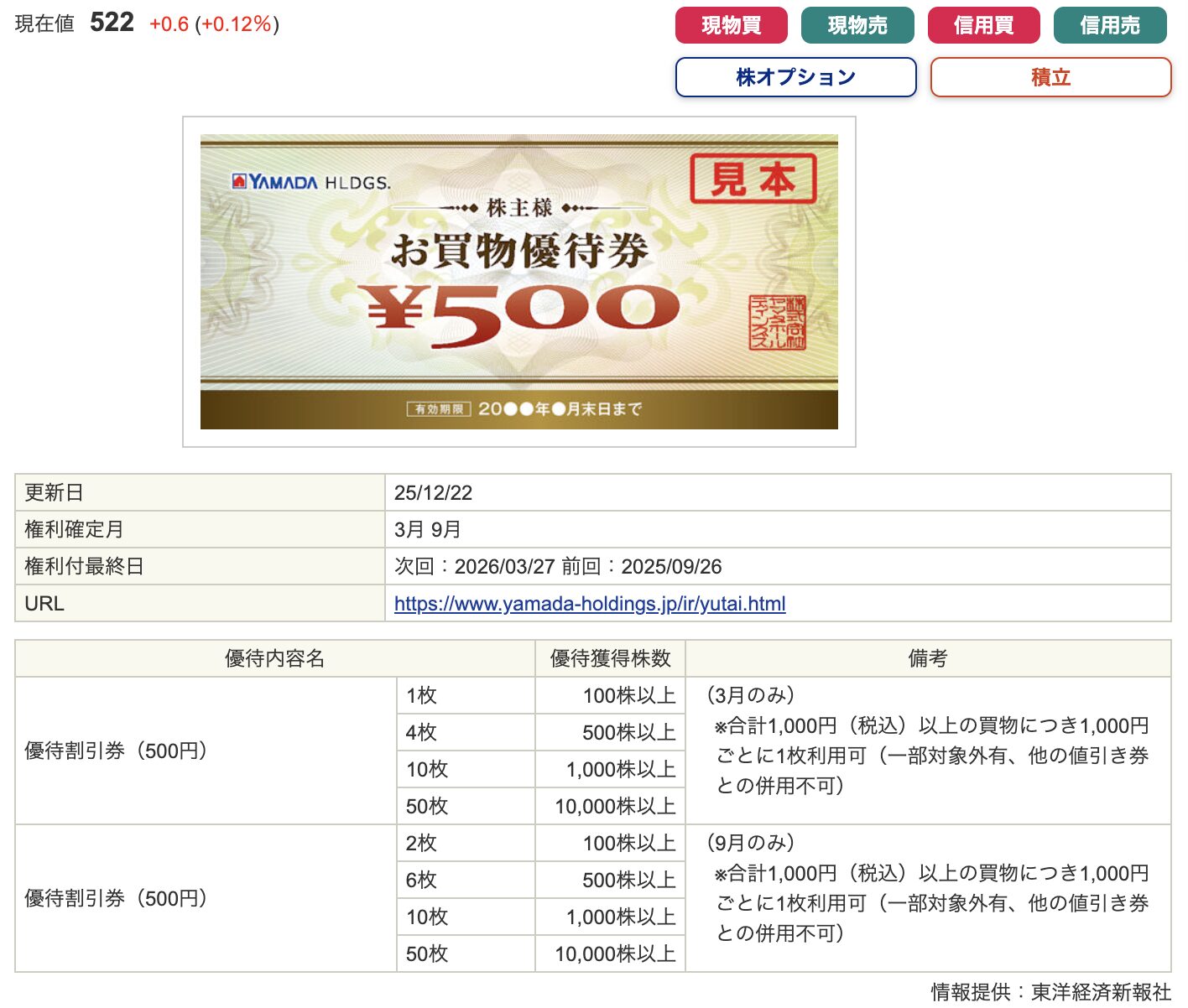Click the 備考 column header
This screenshot has width=1188, height=1008.
927,659
